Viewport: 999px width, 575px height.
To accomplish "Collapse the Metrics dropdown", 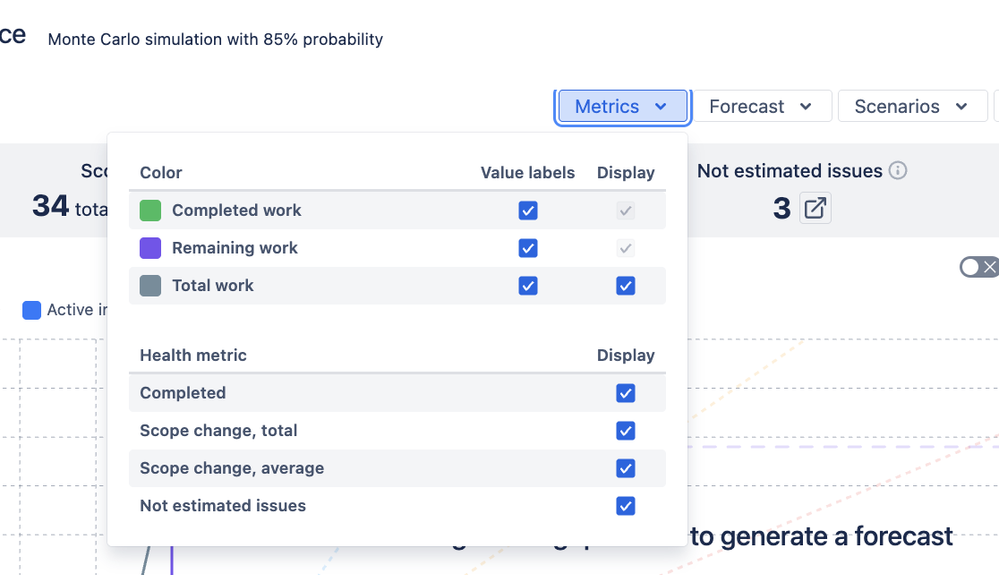I will point(622,107).
